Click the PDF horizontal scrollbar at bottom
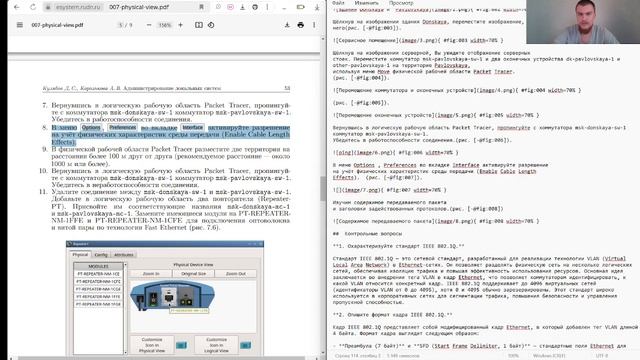Image resolution: width=640 pixels, height=360 pixels. 161,358
